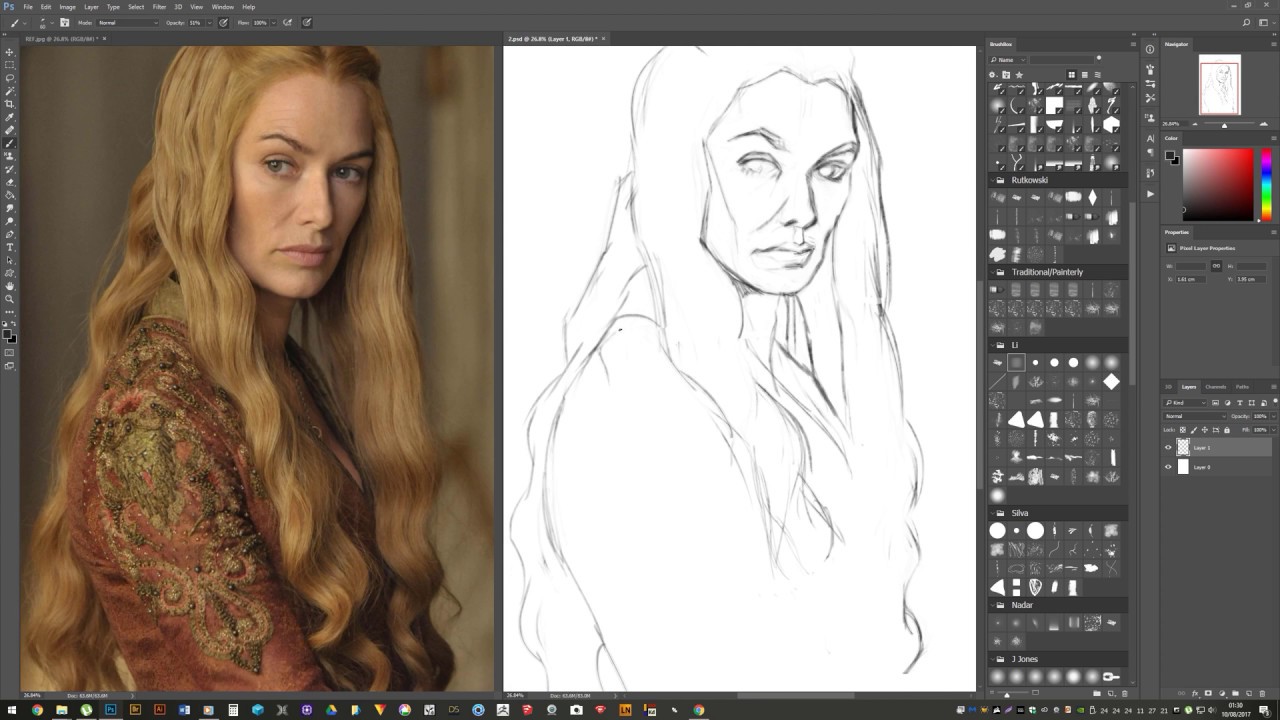The image size is (1280, 720).
Task: Select the Hand tool
Action: pyautogui.click(x=10, y=286)
